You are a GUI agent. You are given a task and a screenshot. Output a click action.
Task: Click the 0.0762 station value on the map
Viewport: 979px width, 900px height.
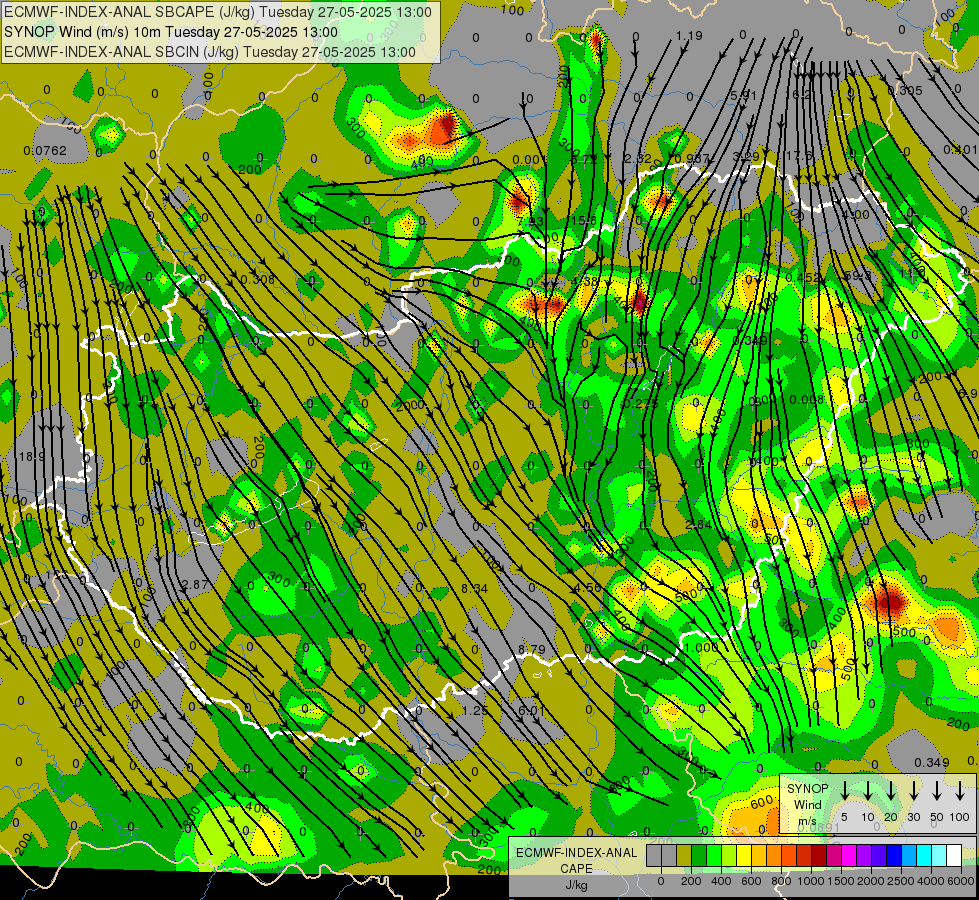45,151
